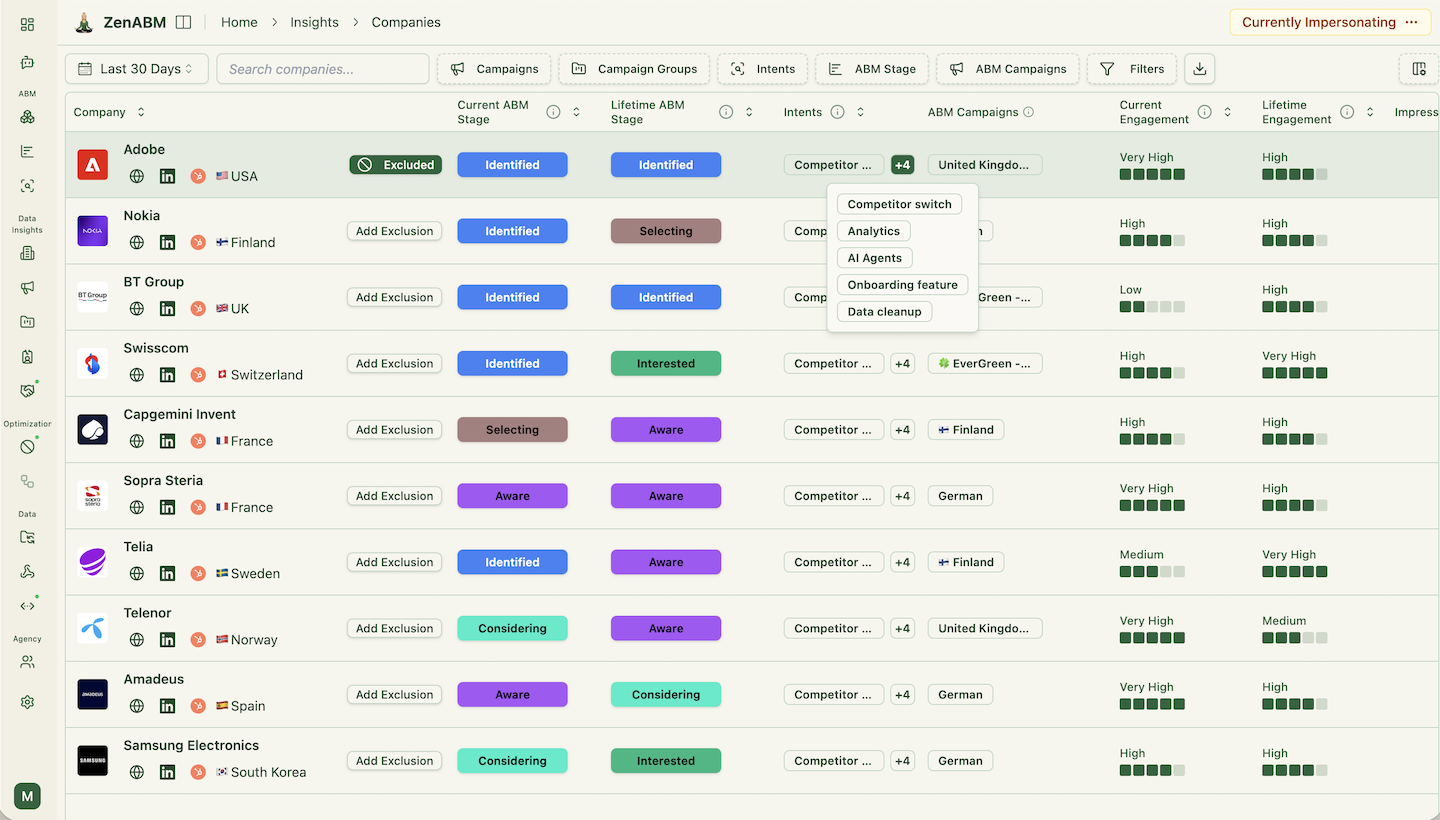Click the download export icon in the toolbar
The width and height of the screenshot is (1440, 820).
pyautogui.click(x=1198, y=68)
